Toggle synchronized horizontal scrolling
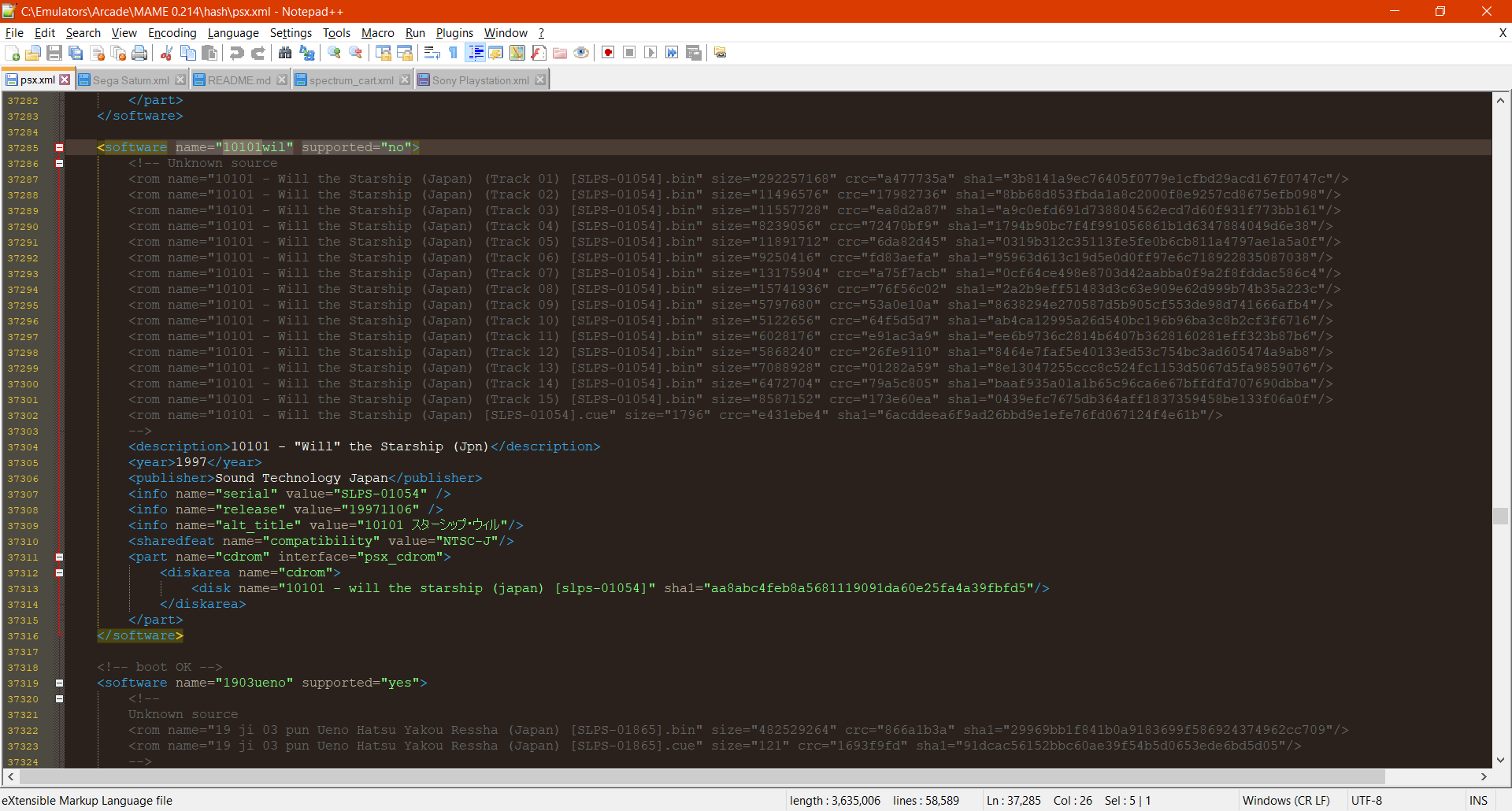Viewport: 1512px width, 811px height. click(x=405, y=53)
